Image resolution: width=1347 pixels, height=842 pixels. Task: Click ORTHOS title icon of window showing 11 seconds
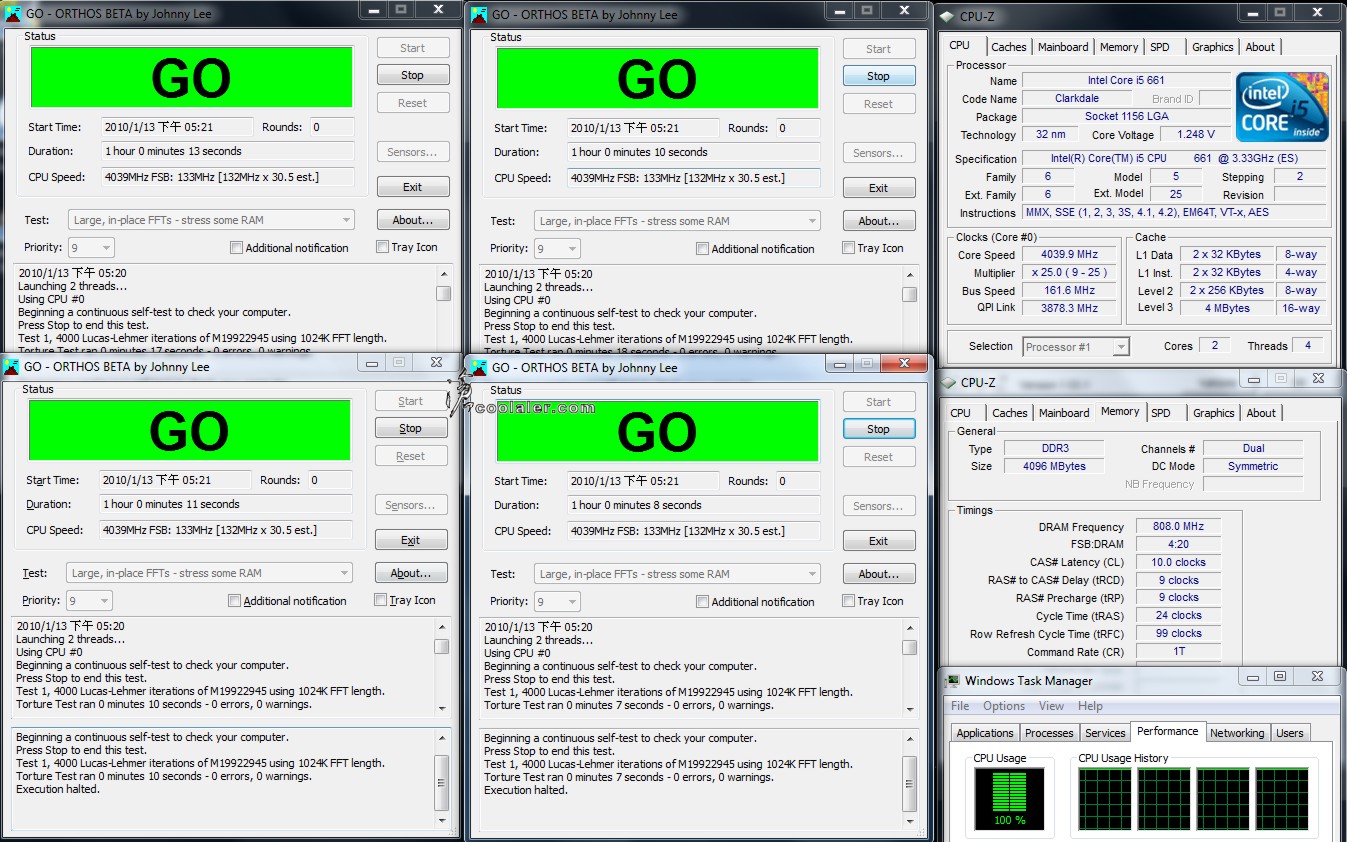coord(12,367)
